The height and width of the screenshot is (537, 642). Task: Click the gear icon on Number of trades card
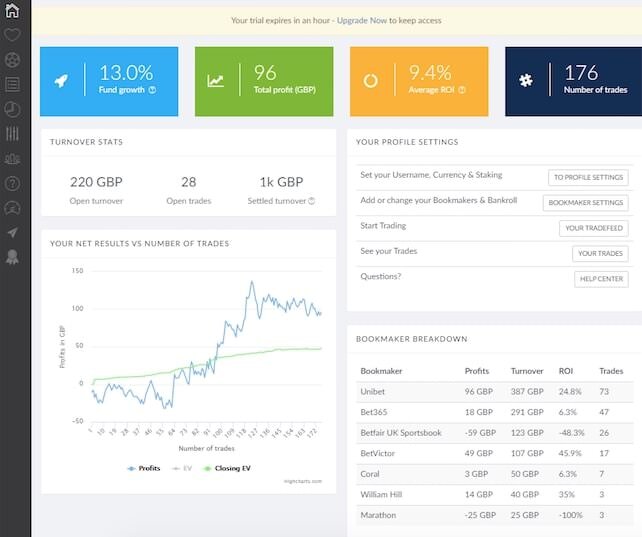[x=526, y=80]
